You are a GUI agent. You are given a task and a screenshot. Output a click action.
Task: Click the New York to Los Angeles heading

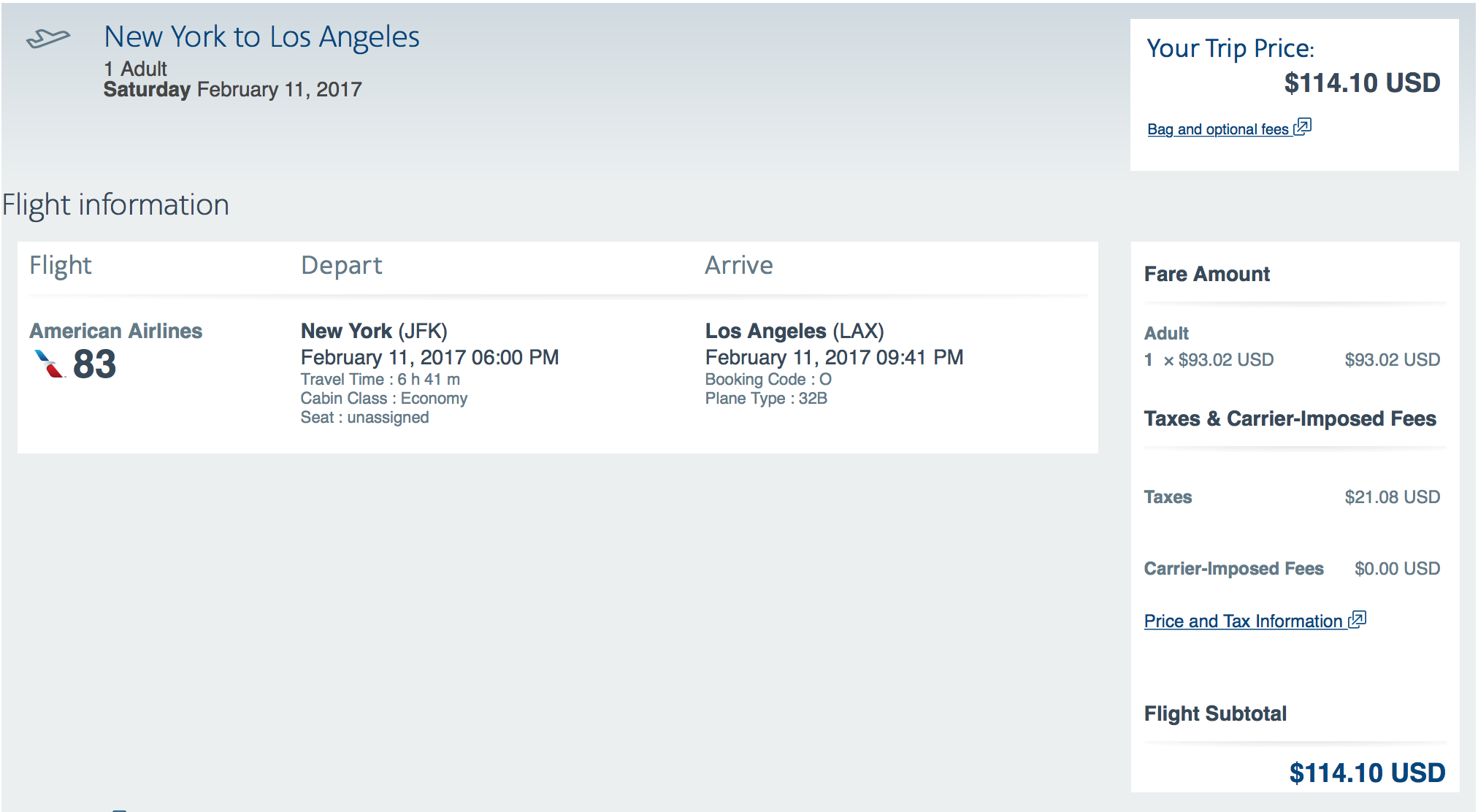(x=261, y=37)
